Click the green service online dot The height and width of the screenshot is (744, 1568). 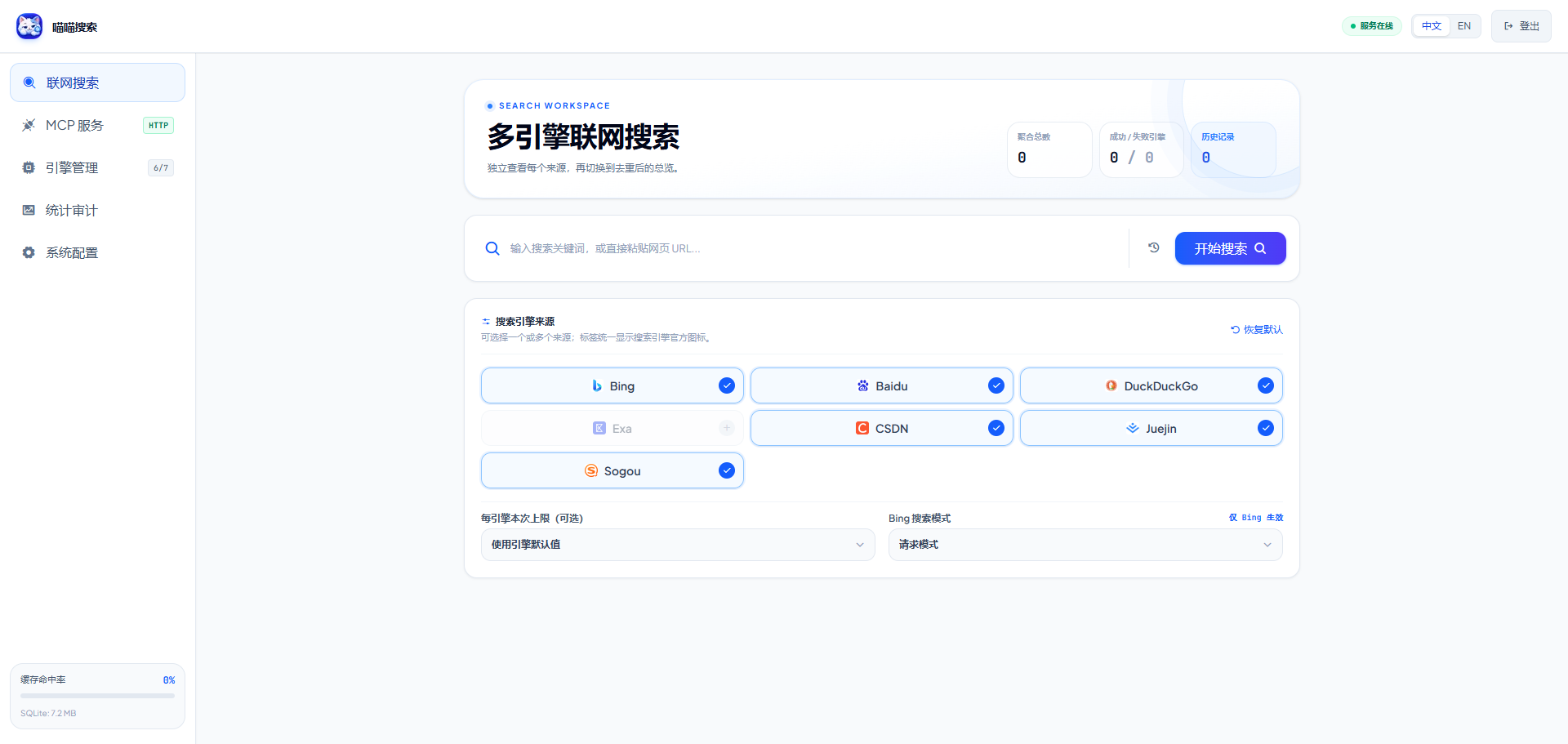coord(1353,26)
